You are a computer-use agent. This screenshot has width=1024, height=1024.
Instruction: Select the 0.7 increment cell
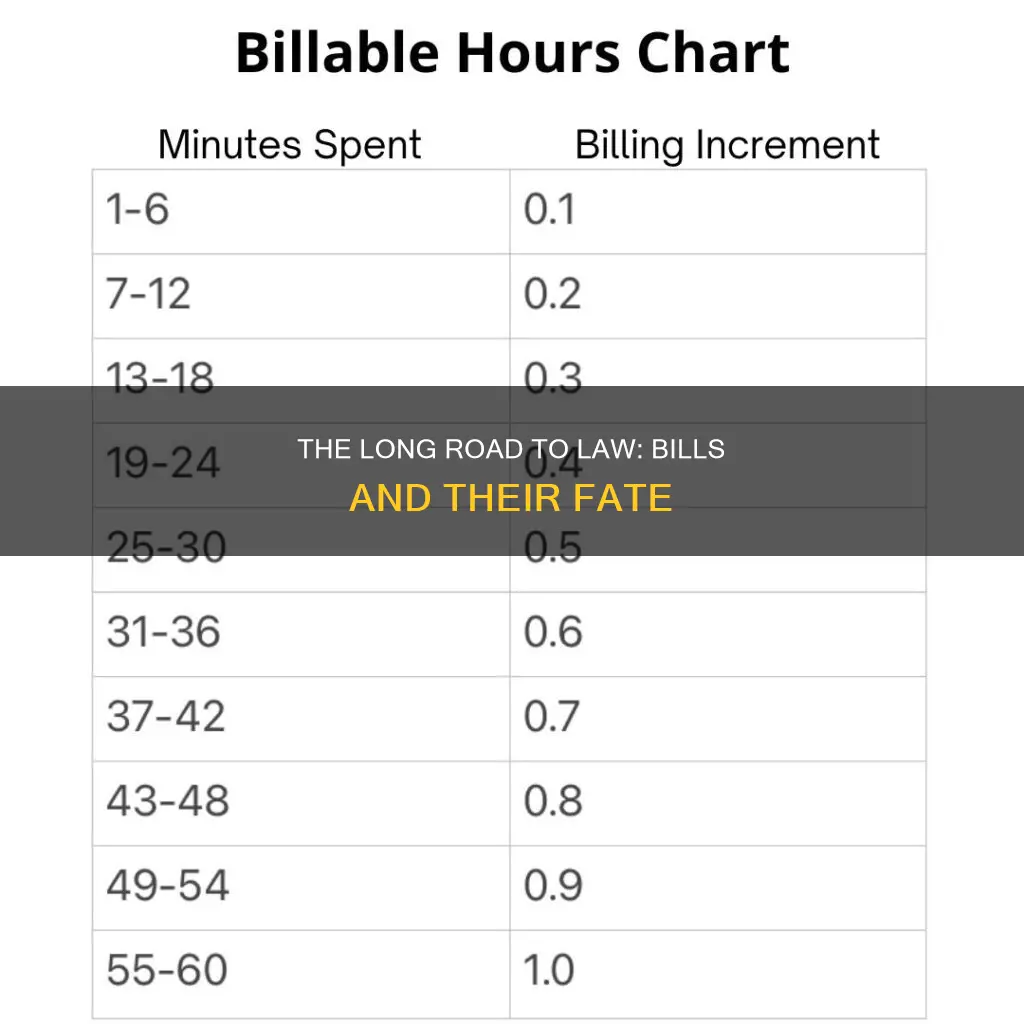[x=718, y=718]
